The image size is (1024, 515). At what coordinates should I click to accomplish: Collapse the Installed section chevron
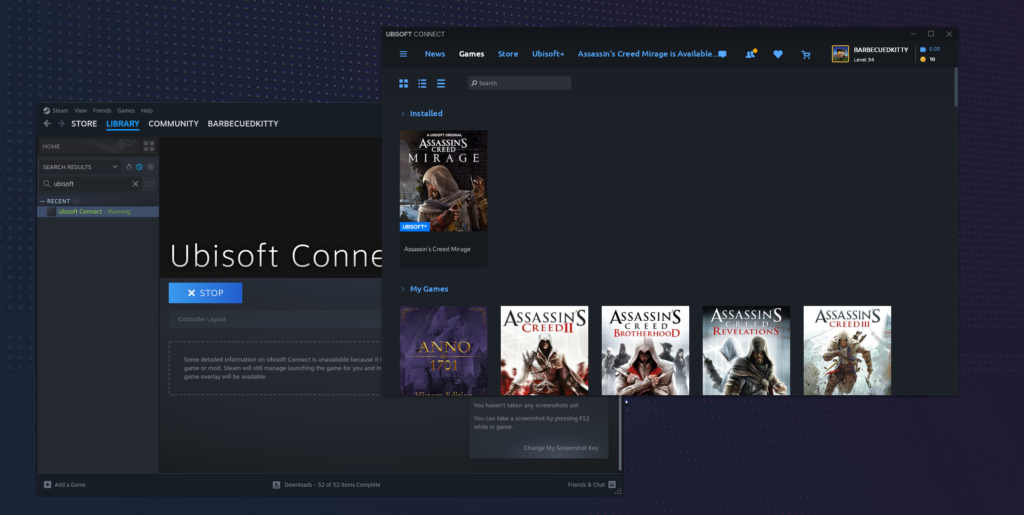(402, 114)
